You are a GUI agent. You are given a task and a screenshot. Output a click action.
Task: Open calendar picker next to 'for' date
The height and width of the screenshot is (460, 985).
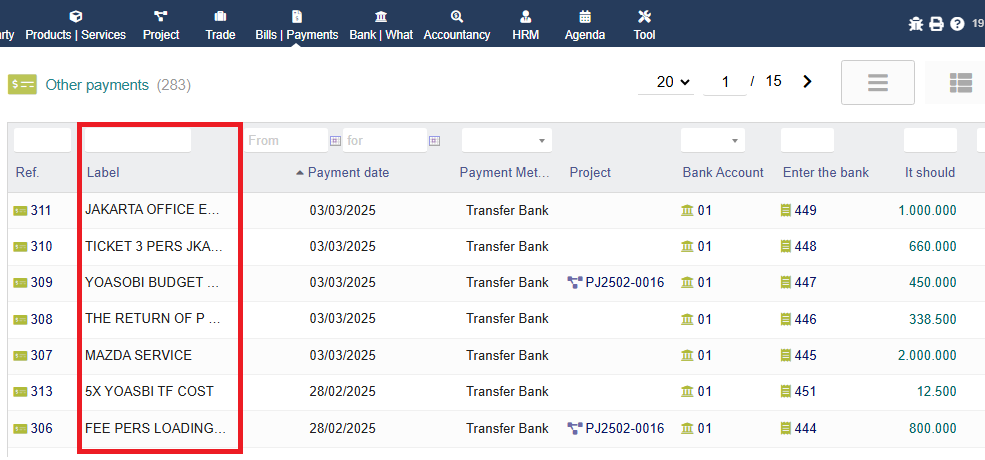(434, 141)
